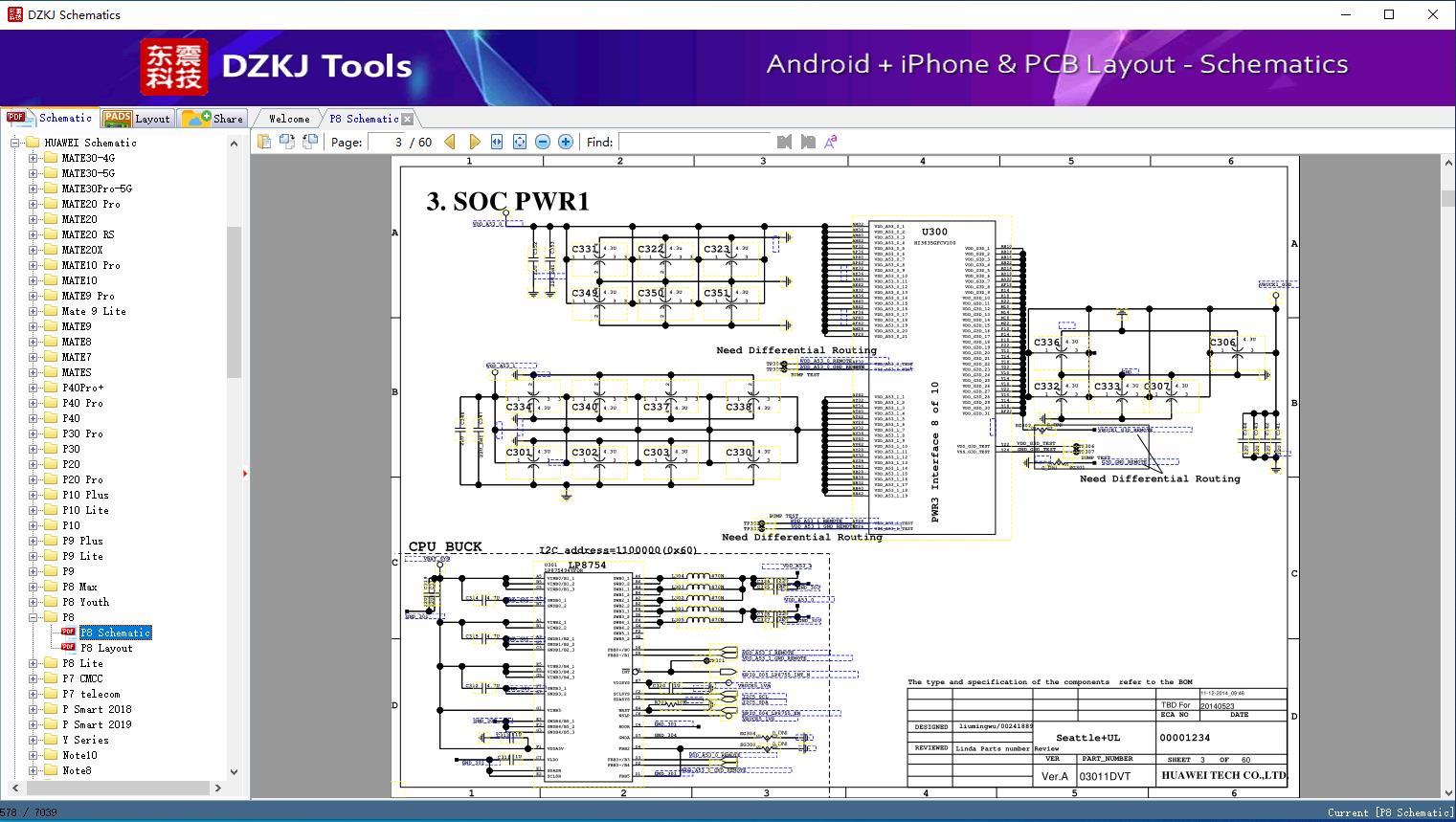Expand the P Smart 2019 folder
Image resolution: width=1456 pixels, height=822 pixels.
pyautogui.click(x=34, y=724)
